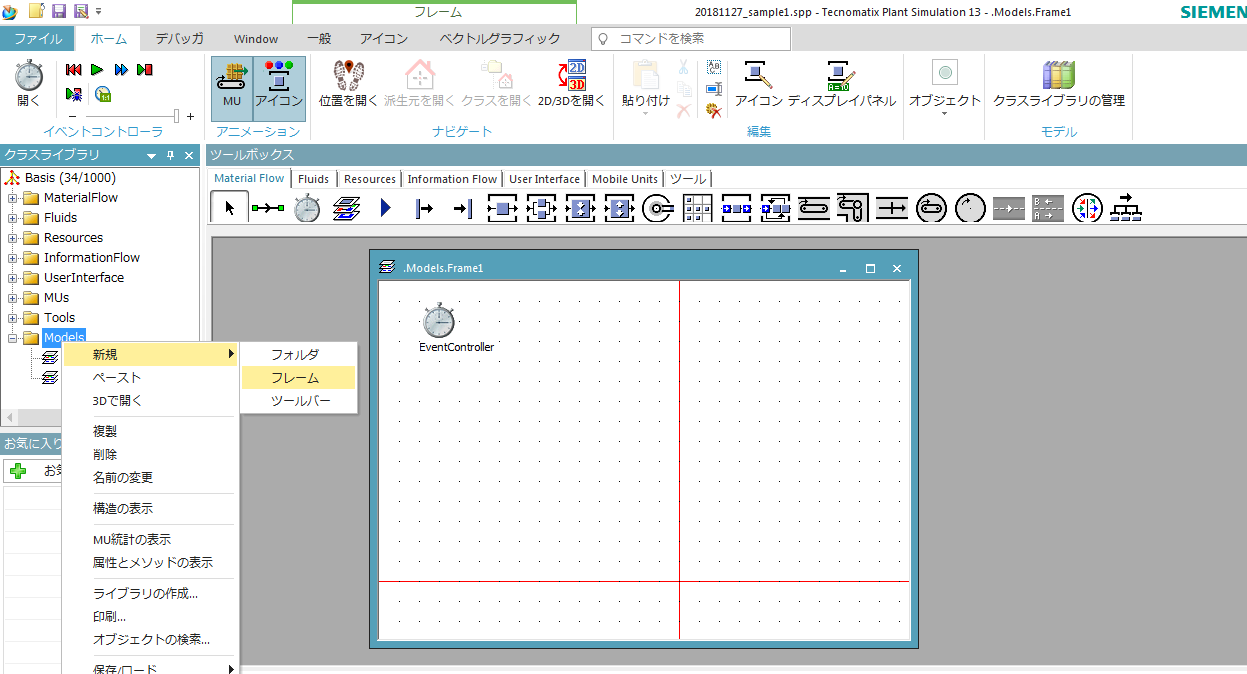Viewport: 1247px width, 674px height.
Task: Toggle the real-time clock icon in Event Controller
Action: (102, 94)
